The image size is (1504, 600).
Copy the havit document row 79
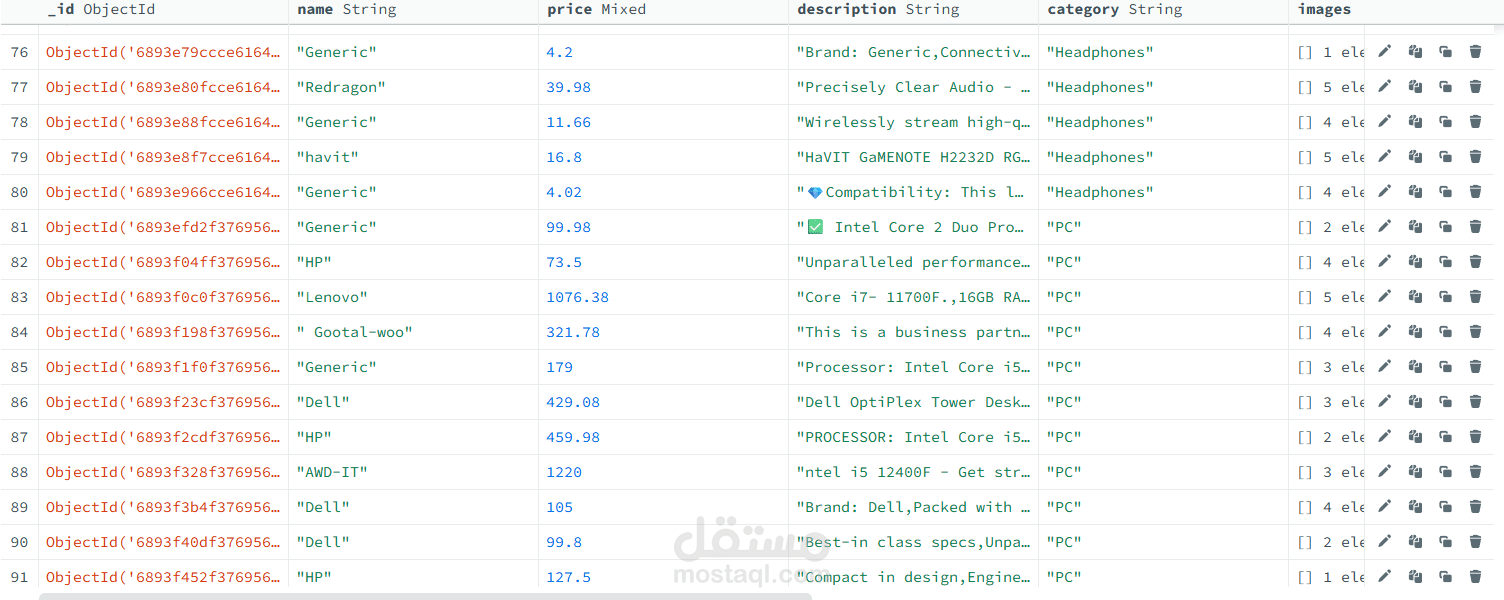point(1415,157)
